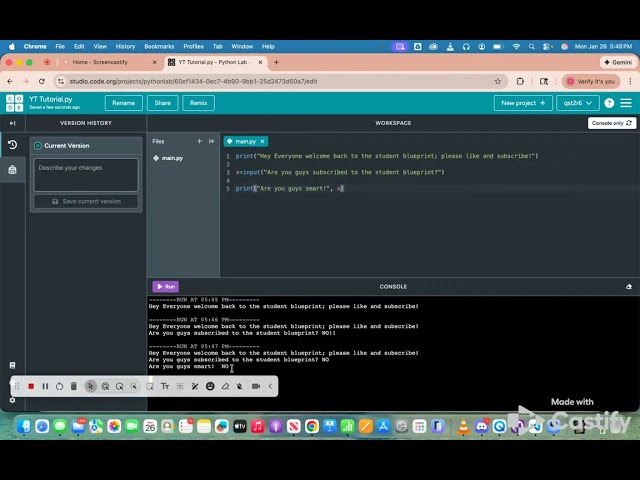The width and height of the screenshot is (640, 480).
Task: Switch to Console only view
Action: coord(611,123)
